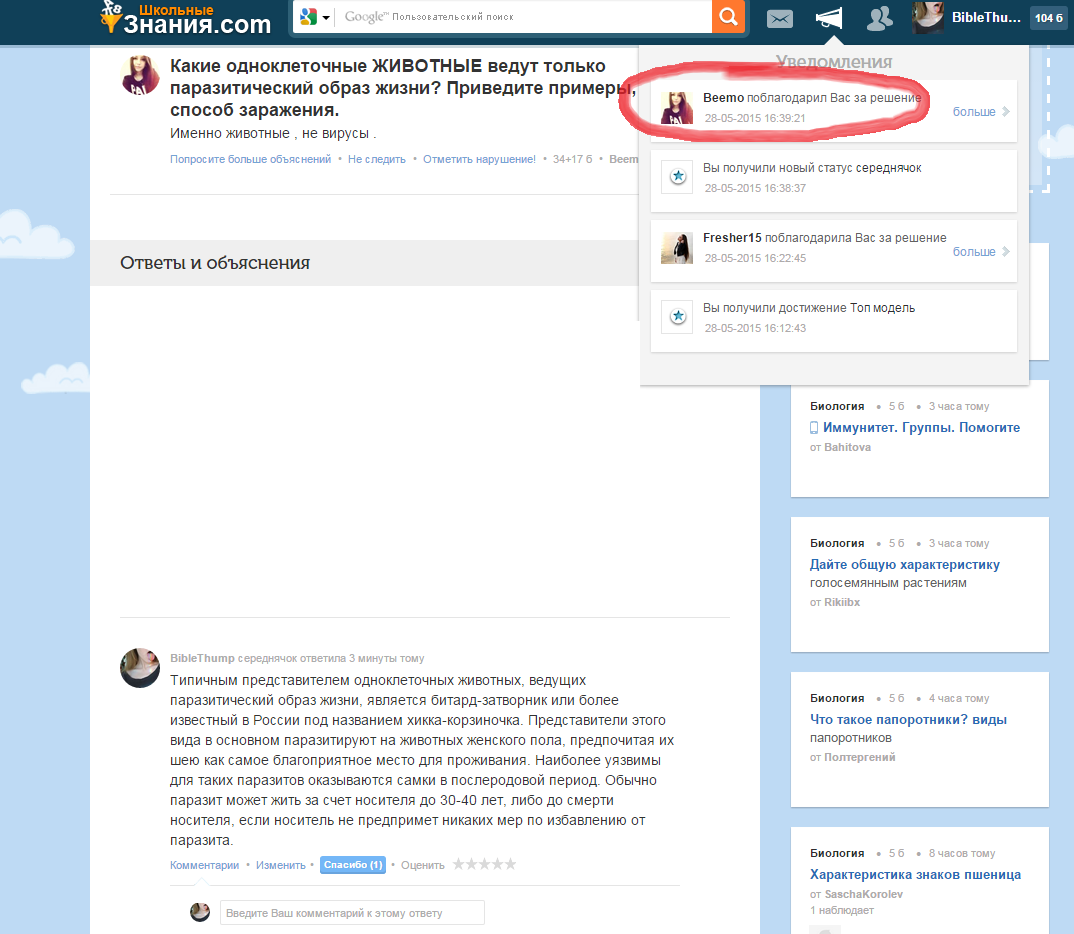
Task: Click the BibleThu... username in header
Action: pyautogui.click(x=986, y=18)
